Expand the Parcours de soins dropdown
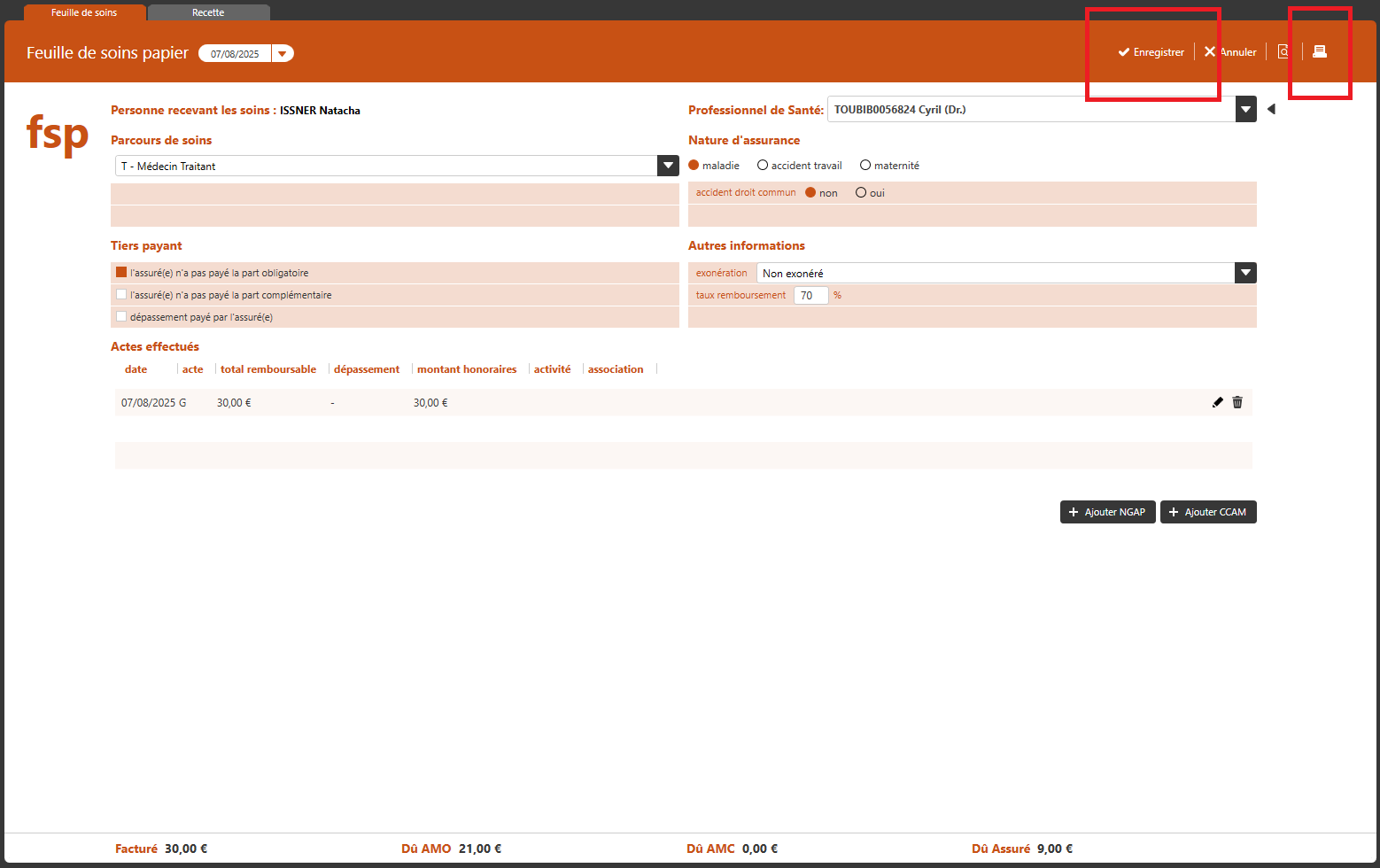 668,166
